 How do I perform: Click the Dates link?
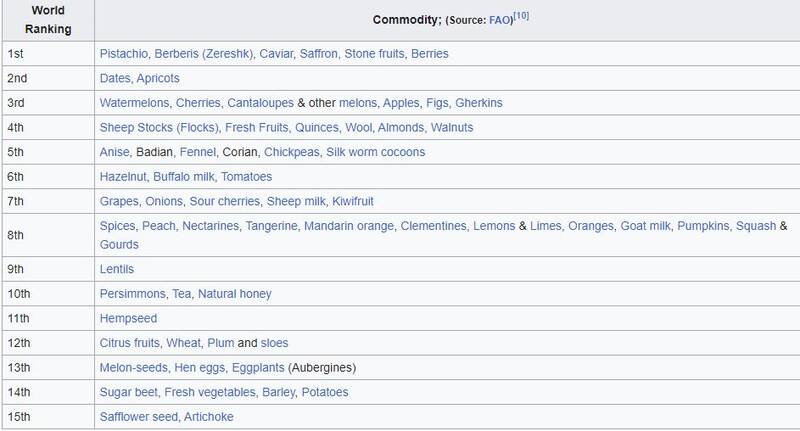[x=116, y=78]
